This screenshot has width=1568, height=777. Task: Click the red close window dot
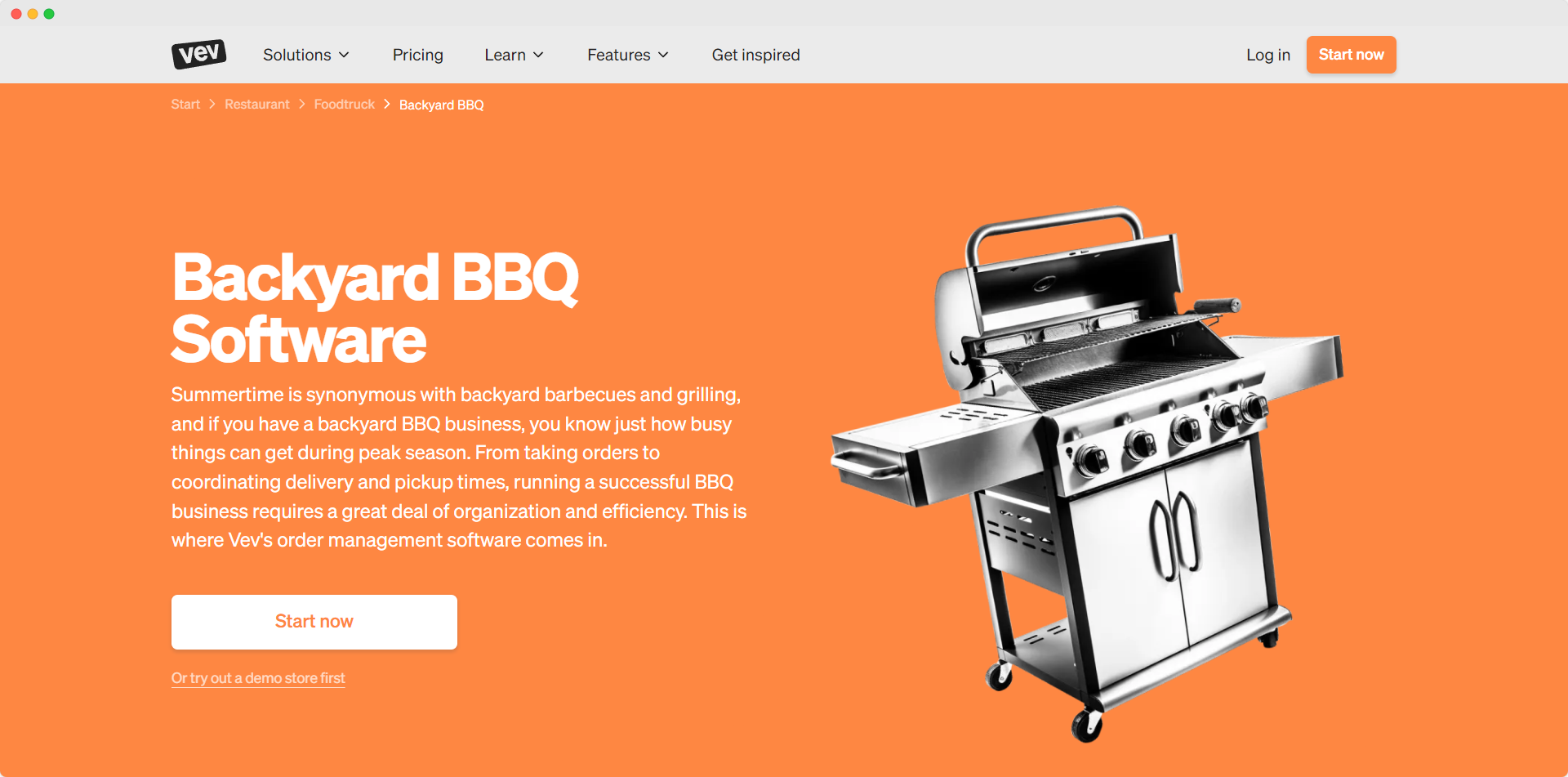pos(16,14)
